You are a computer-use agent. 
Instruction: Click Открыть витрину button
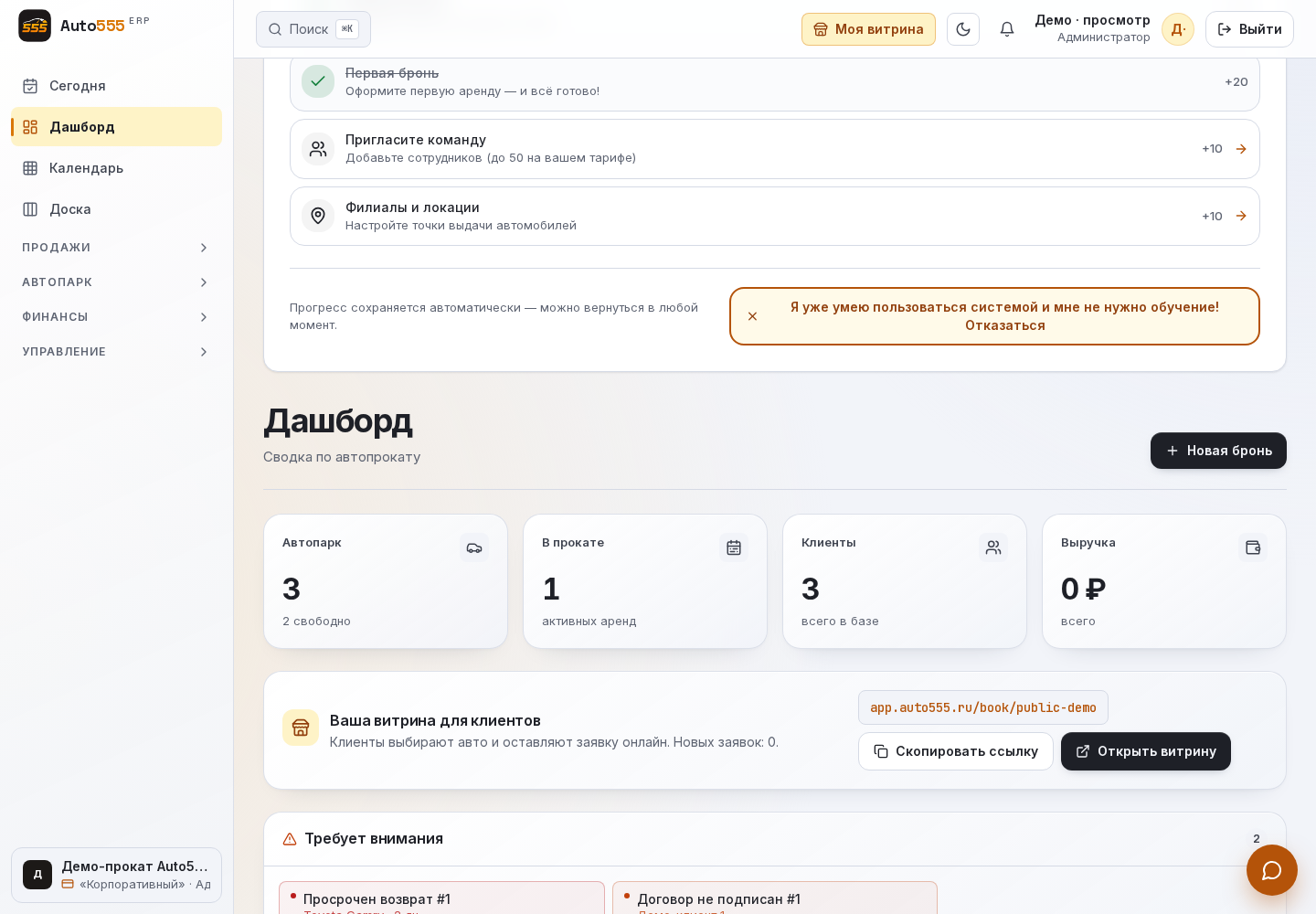point(1146,751)
